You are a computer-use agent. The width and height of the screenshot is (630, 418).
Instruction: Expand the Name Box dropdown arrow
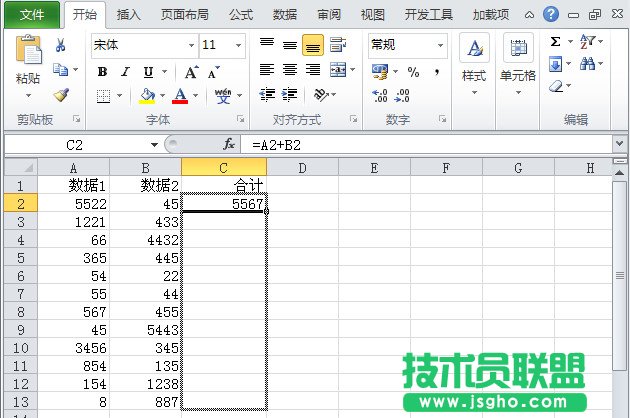[154, 145]
